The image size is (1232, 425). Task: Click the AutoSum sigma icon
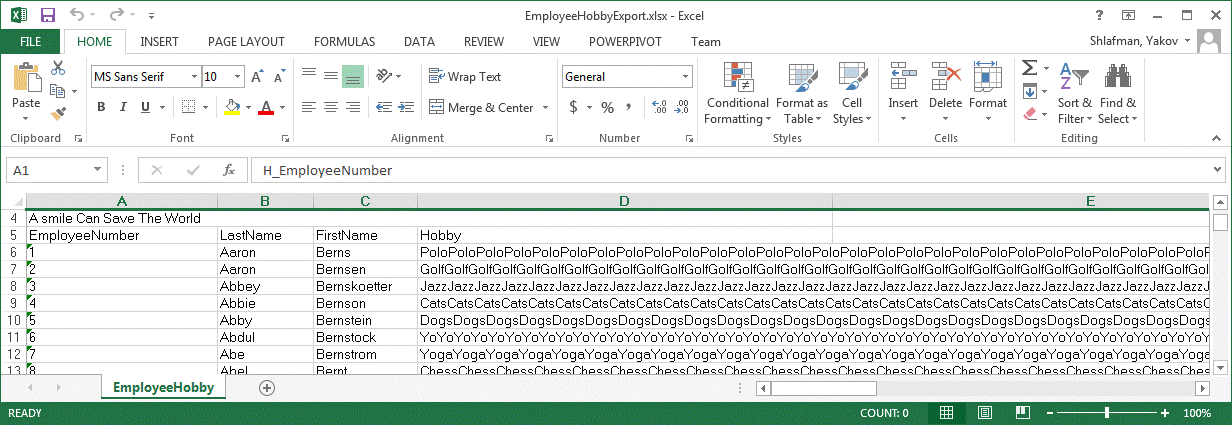point(1029,68)
